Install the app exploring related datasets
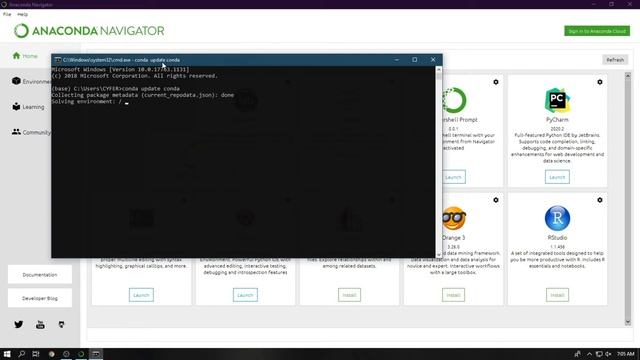Viewport: 640px width, 360px height. pyautogui.click(x=349, y=295)
